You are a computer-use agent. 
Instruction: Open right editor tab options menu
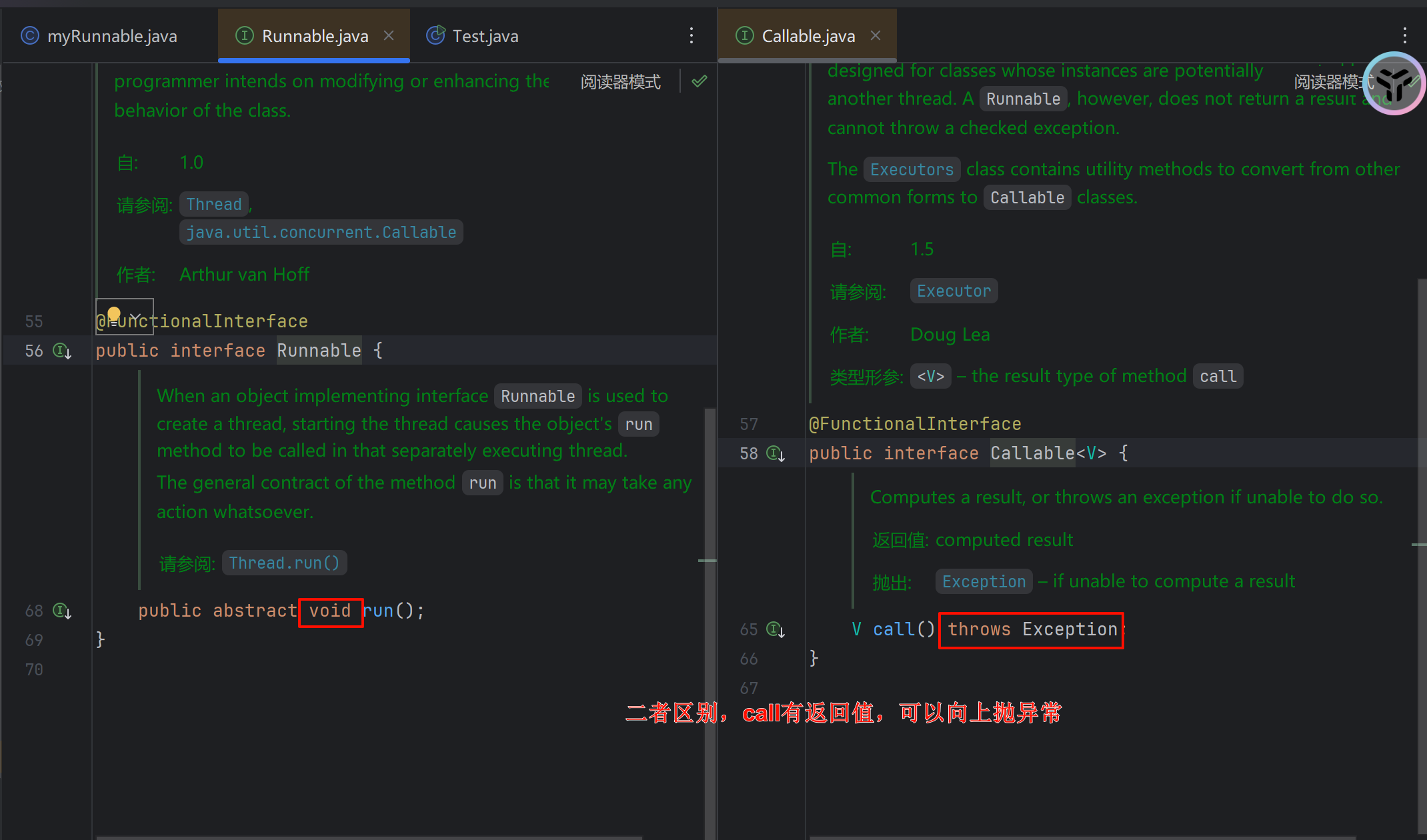[x=1404, y=35]
